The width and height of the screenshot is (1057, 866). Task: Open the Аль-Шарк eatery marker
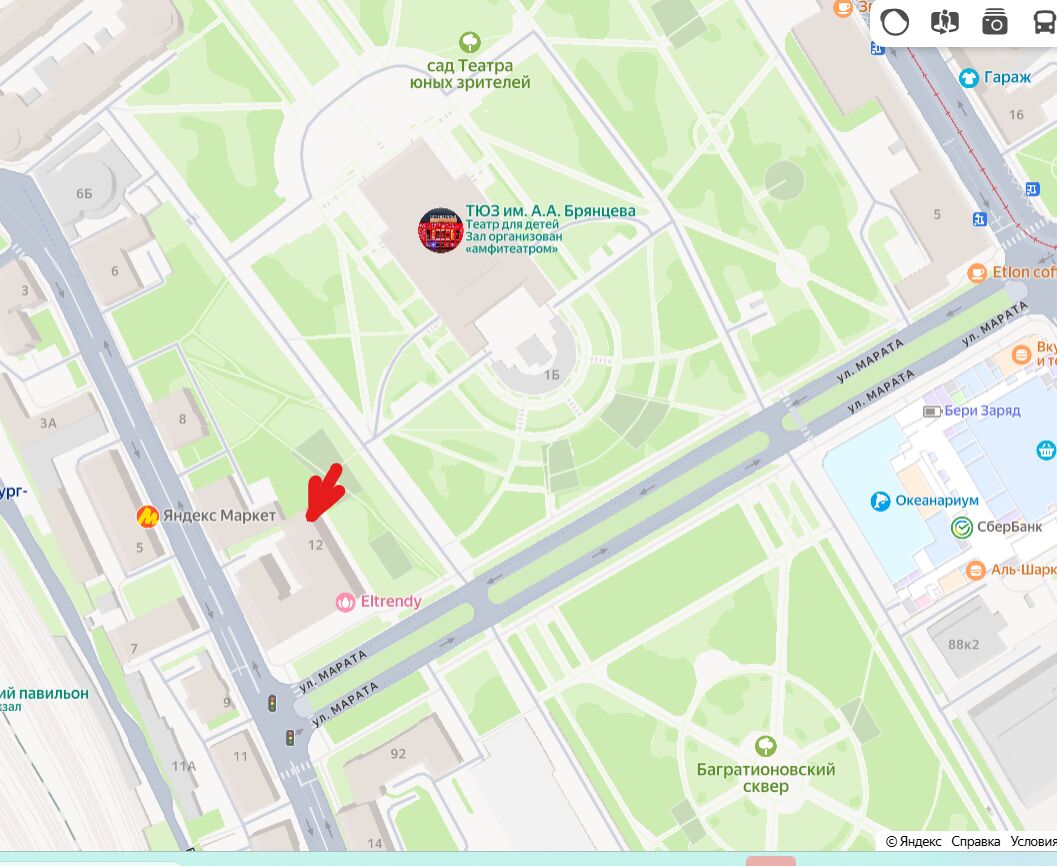975,571
